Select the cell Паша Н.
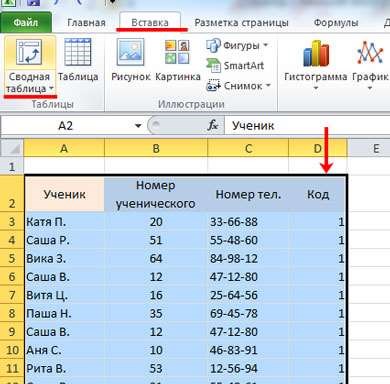Image resolution: width=390 pixels, height=384 pixels. point(65,314)
